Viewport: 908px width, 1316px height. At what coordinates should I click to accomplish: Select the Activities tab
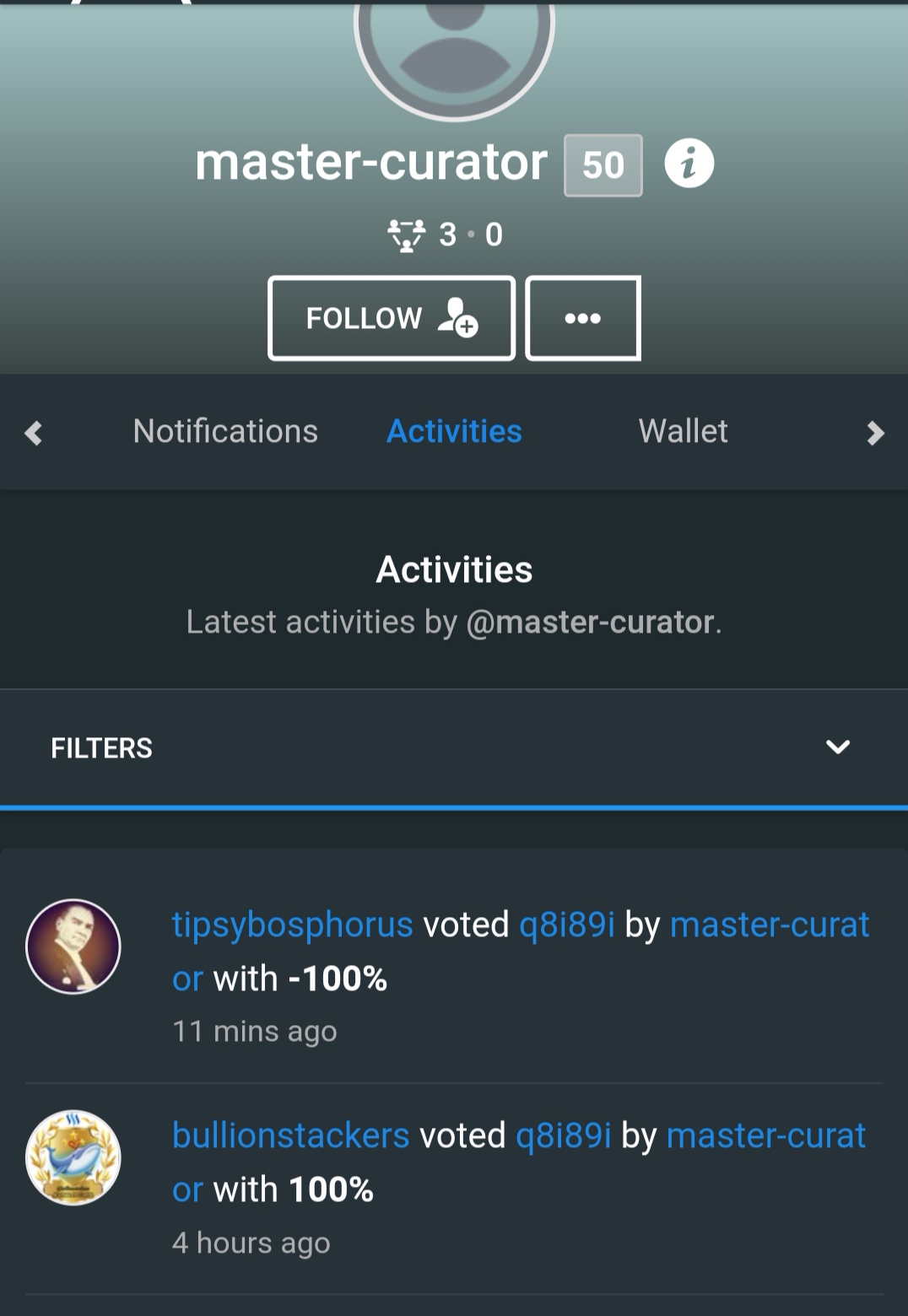tap(454, 431)
